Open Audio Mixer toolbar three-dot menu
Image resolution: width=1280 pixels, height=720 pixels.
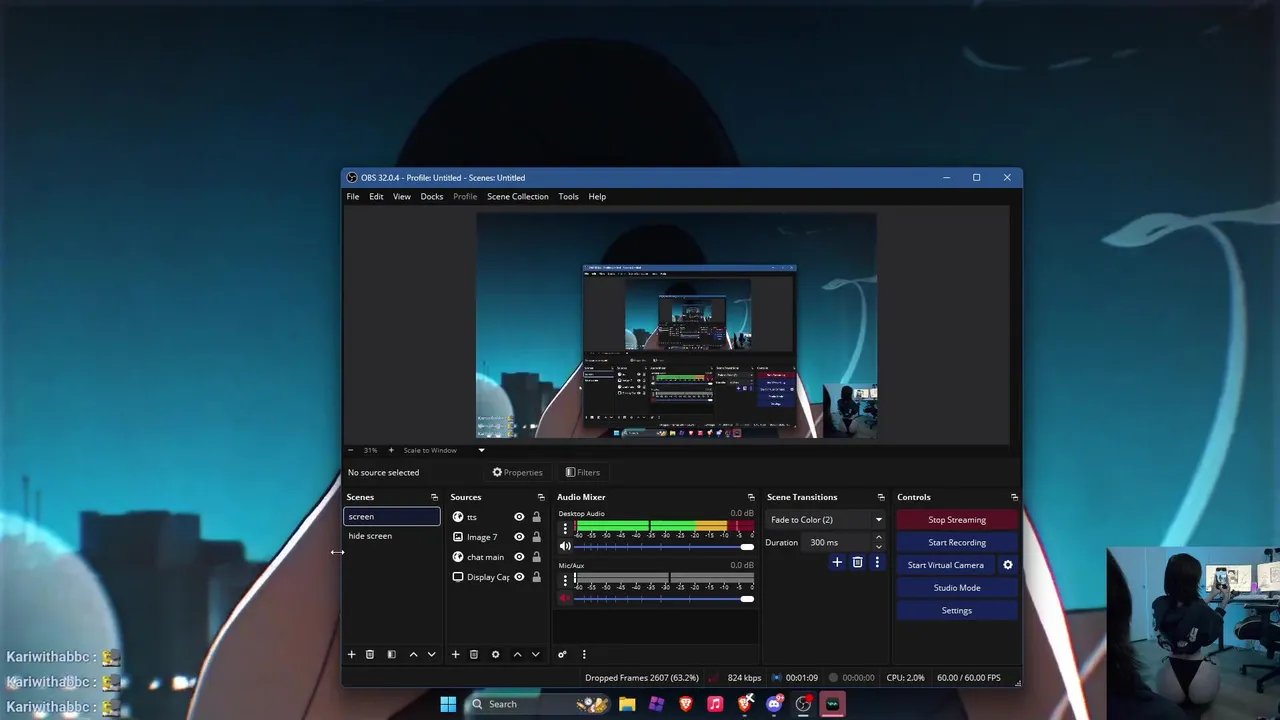point(584,654)
